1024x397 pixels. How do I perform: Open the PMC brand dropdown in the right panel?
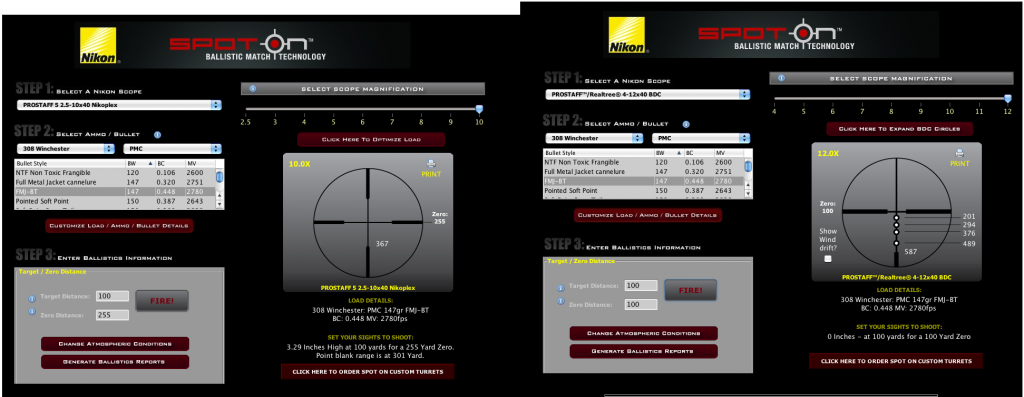pos(701,138)
